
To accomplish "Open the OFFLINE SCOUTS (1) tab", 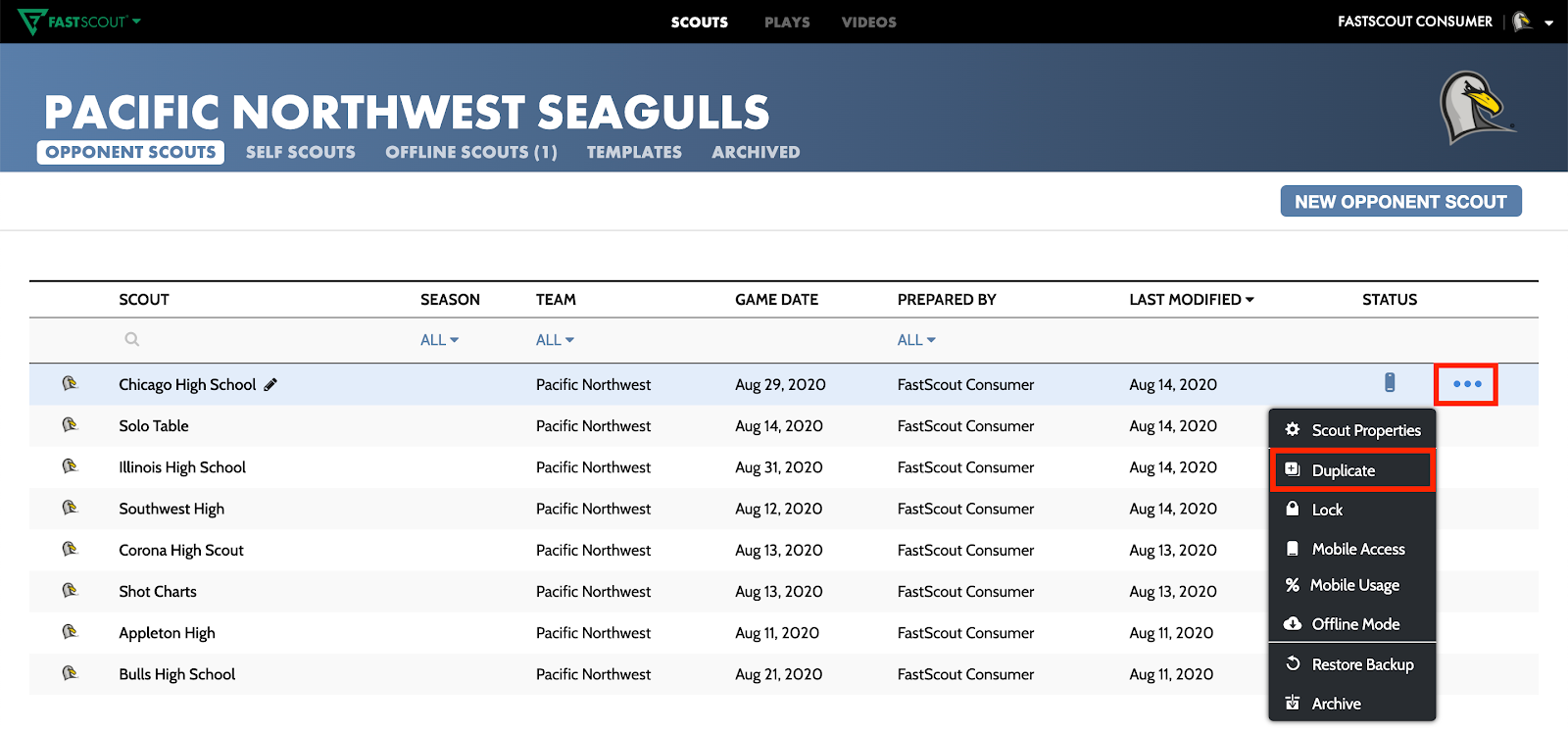I will coord(471,152).
